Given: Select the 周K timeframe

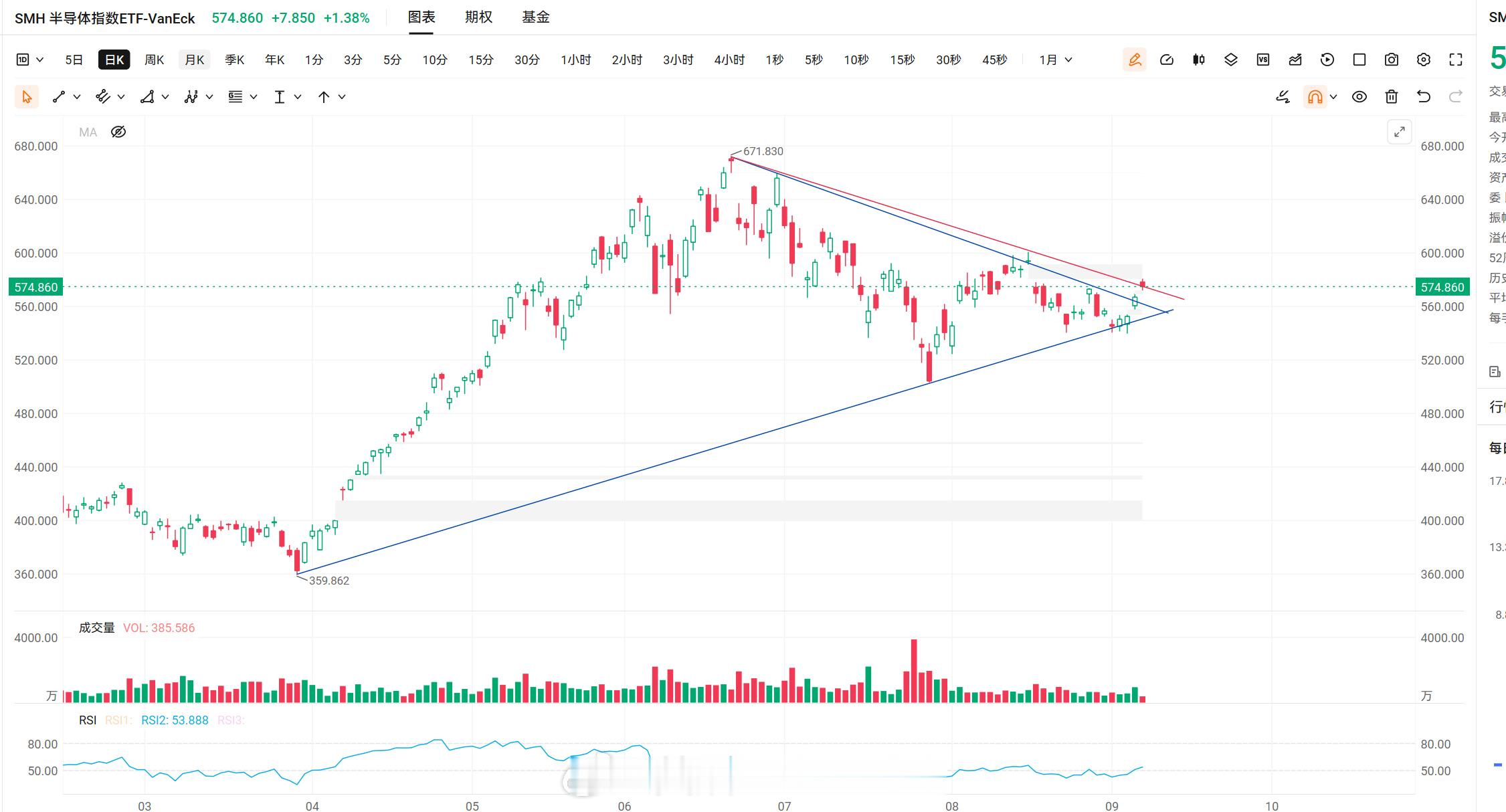Looking at the screenshot, I should click(x=155, y=60).
